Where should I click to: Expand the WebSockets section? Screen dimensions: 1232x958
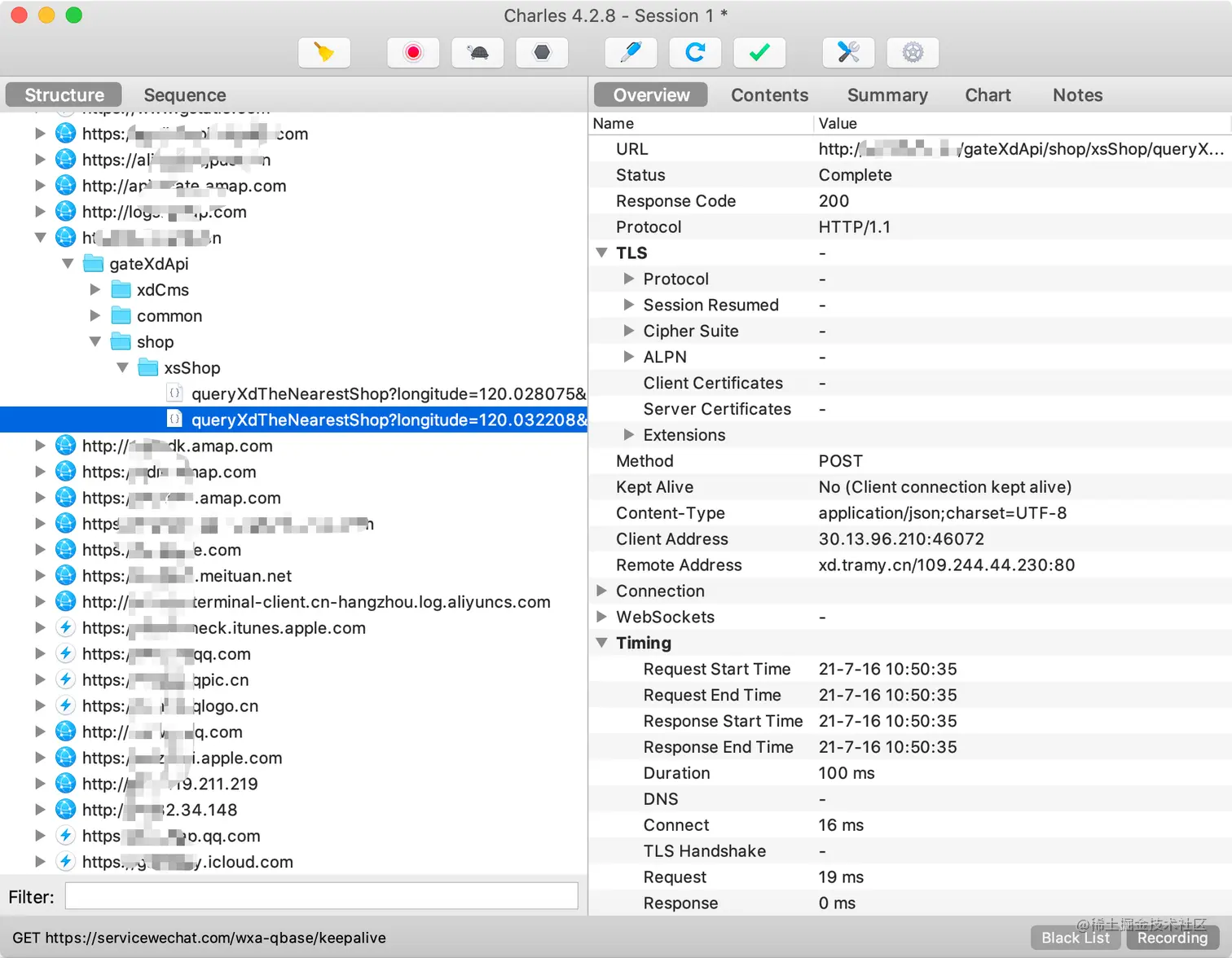click(x=602, y=617)
